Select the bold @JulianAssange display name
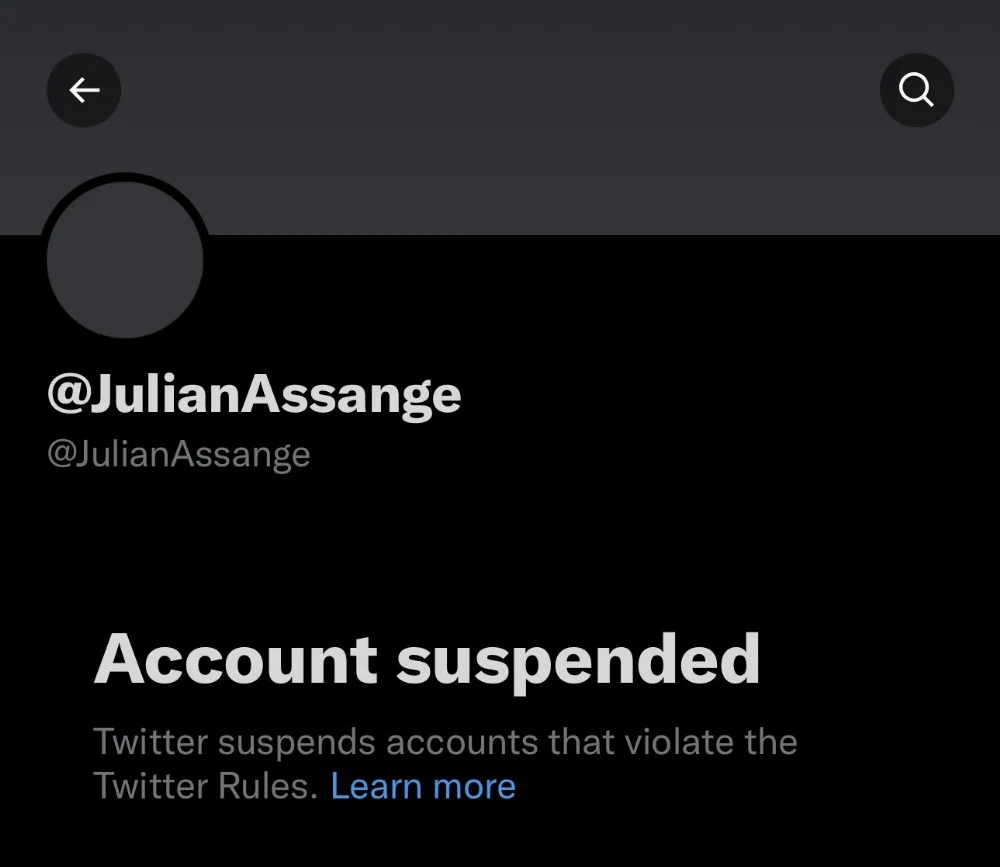The width and height of the screenshot is (1000, 867). coord(254,395)
